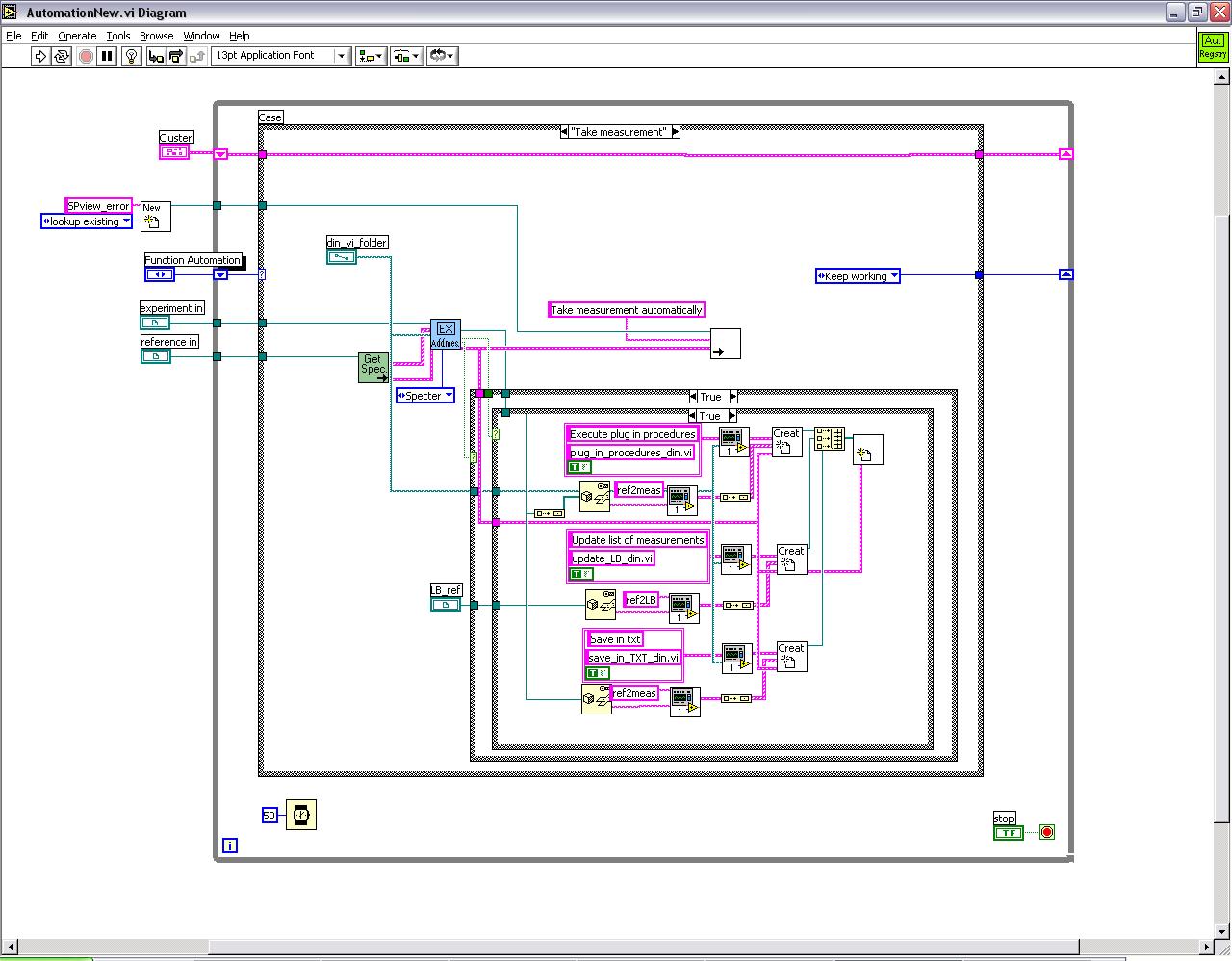Select the Send Notification node below Take measurement automatically
Screen dimensions: 1232x961
coord(725,344)
